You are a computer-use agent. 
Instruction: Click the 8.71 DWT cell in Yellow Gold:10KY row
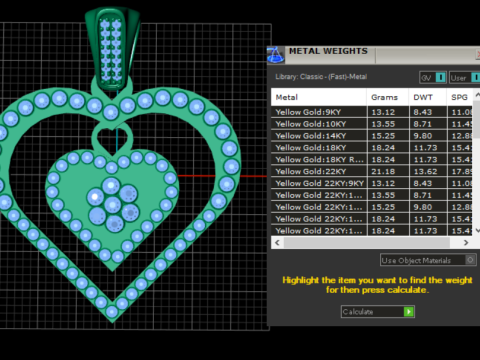[428, 124]
